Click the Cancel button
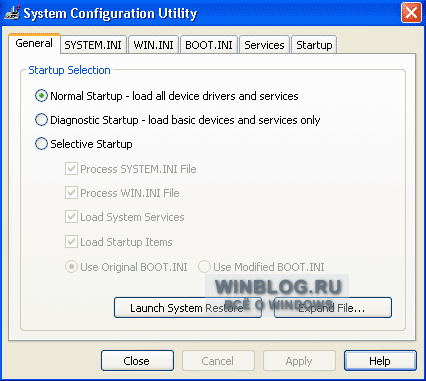Viewport: 426px width, 381px height. point(218,361)
